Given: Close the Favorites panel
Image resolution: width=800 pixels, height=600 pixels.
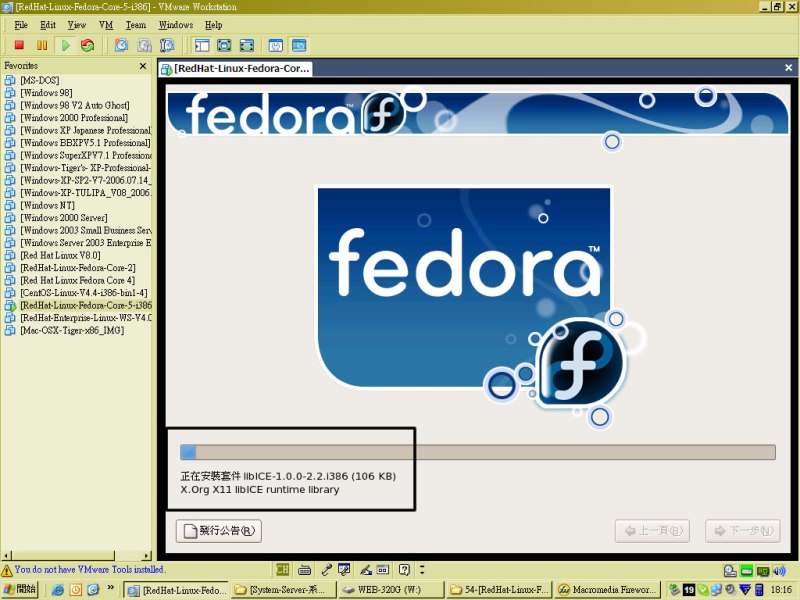Looking at the screenshot, I should pos(143,66).
